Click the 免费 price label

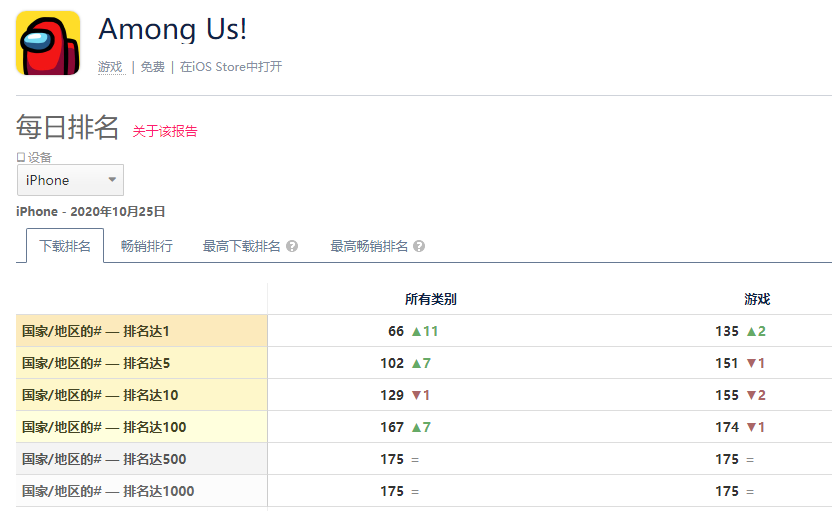(152, 67)
